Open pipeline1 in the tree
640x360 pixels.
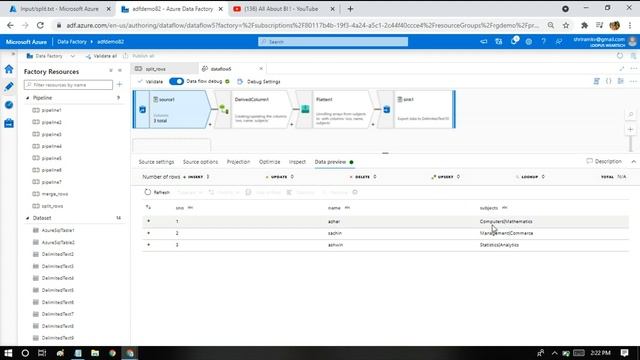coord(51,110)
